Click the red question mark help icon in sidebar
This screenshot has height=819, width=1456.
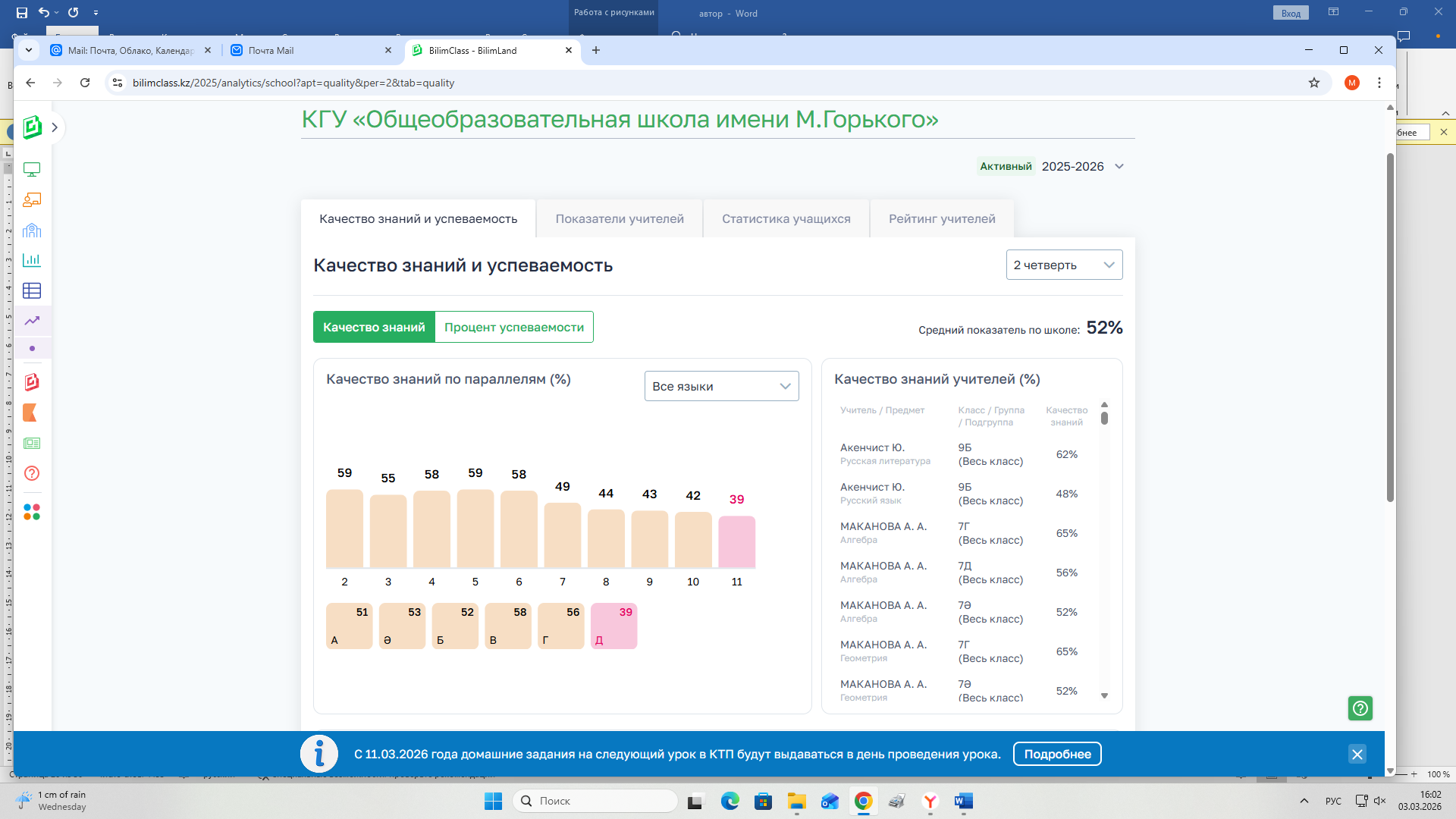pos(32,473)
